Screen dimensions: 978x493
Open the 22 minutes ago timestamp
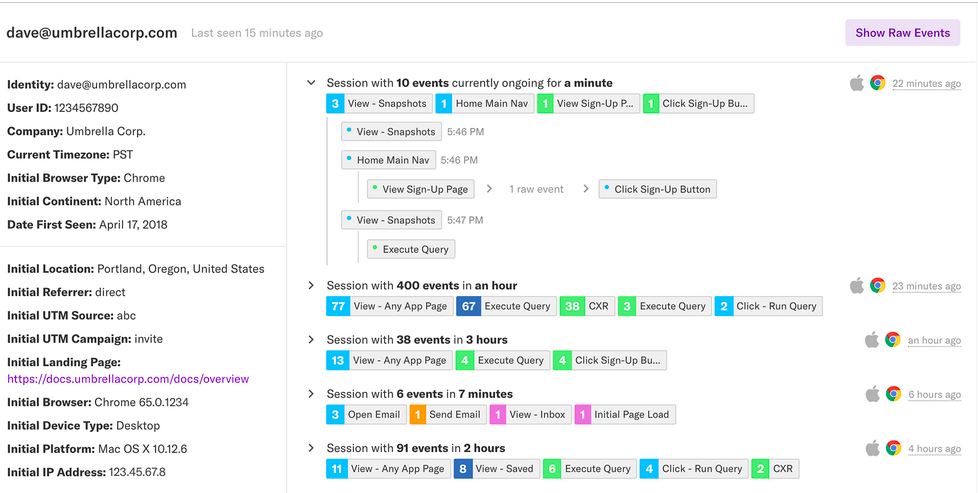pos(926,84)
